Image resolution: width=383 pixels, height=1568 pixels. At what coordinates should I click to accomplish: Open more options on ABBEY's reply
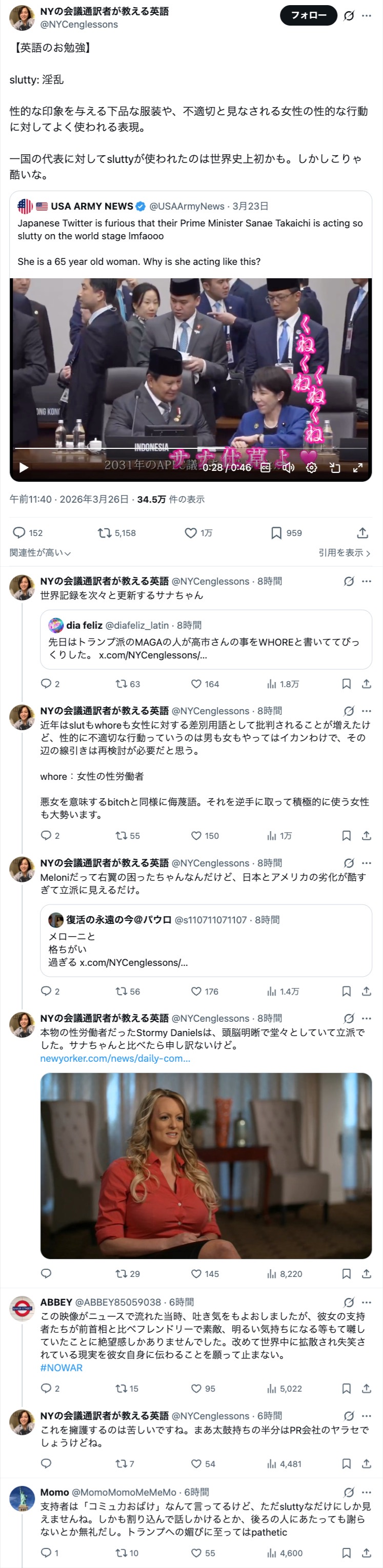click(x=367, y=1302)
